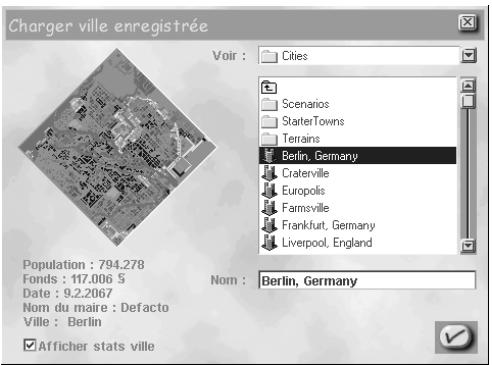Click Nom du maire : Defacto text
The height and width of the screenshot is (365, 492).
click(96, 308)
